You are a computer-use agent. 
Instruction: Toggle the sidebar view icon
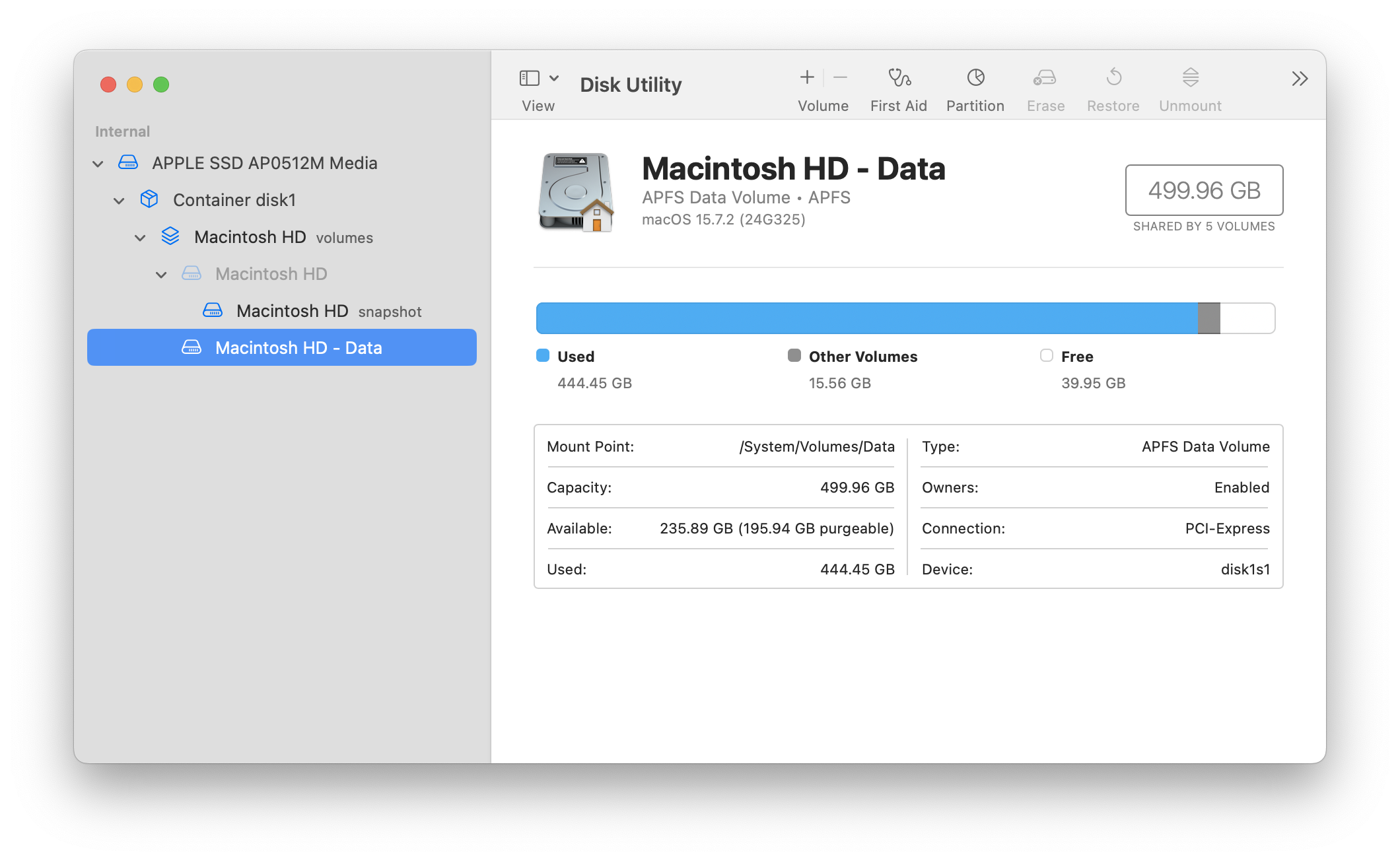[530, 79]
